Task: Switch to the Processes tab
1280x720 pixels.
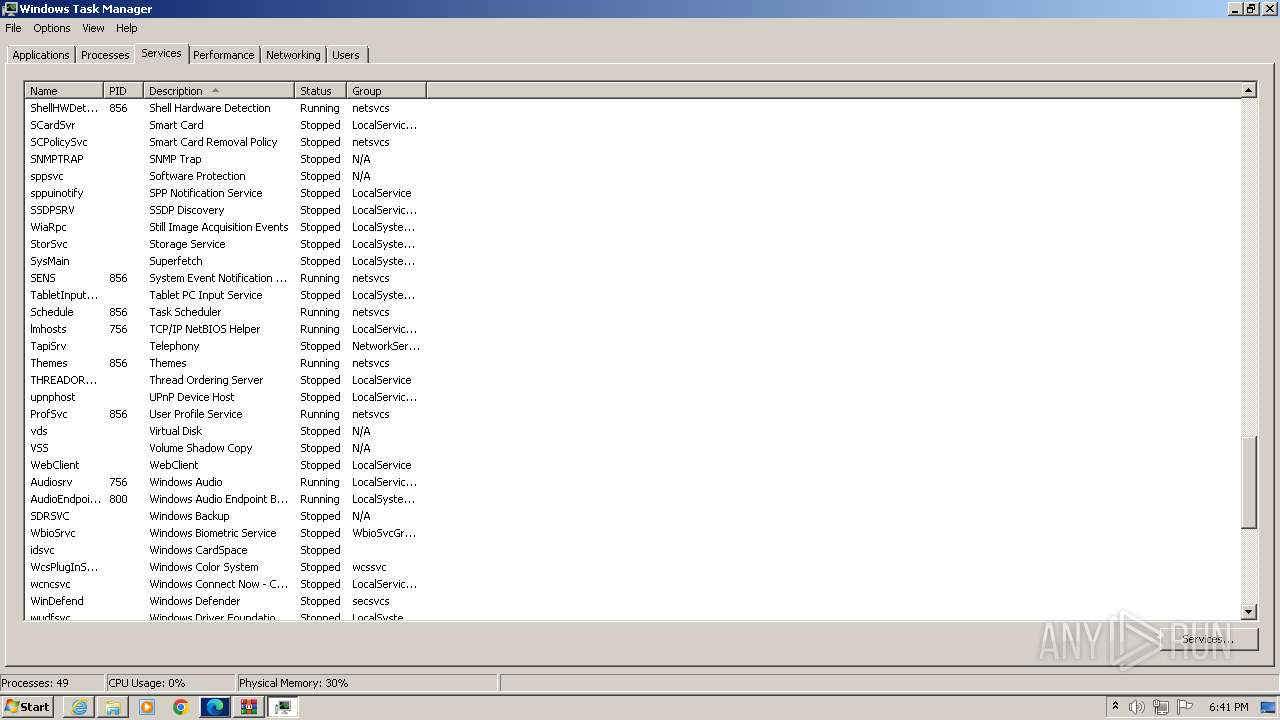Action: tap(105, 55)
